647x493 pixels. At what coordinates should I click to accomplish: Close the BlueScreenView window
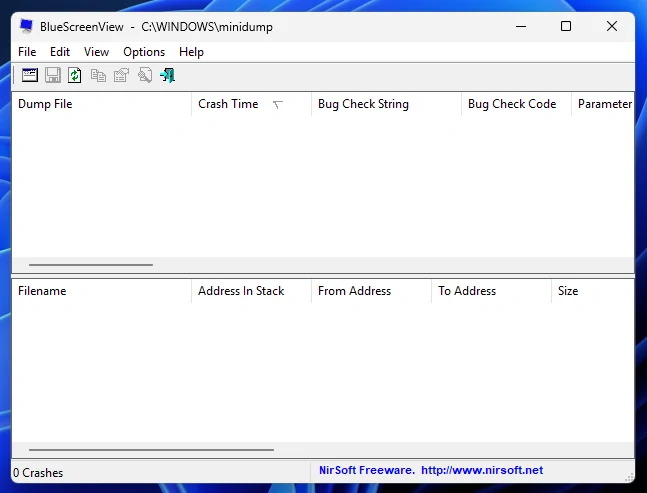(x=612, y=26)
